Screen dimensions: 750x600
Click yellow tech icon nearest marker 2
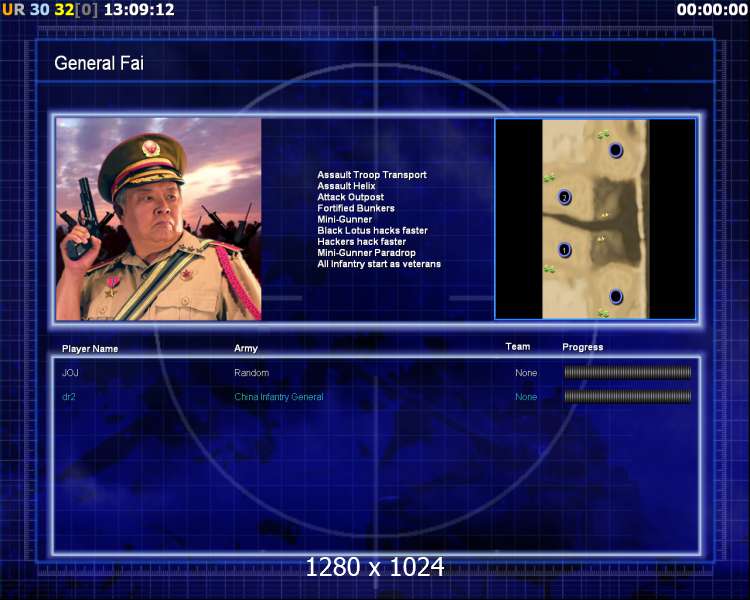point(605,214)
